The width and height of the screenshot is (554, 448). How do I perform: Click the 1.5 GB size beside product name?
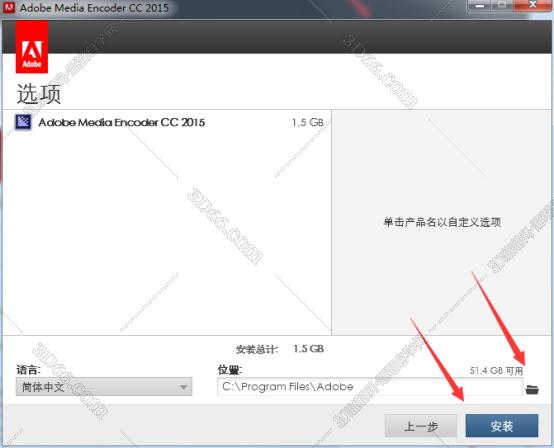(x=307, y=123)
